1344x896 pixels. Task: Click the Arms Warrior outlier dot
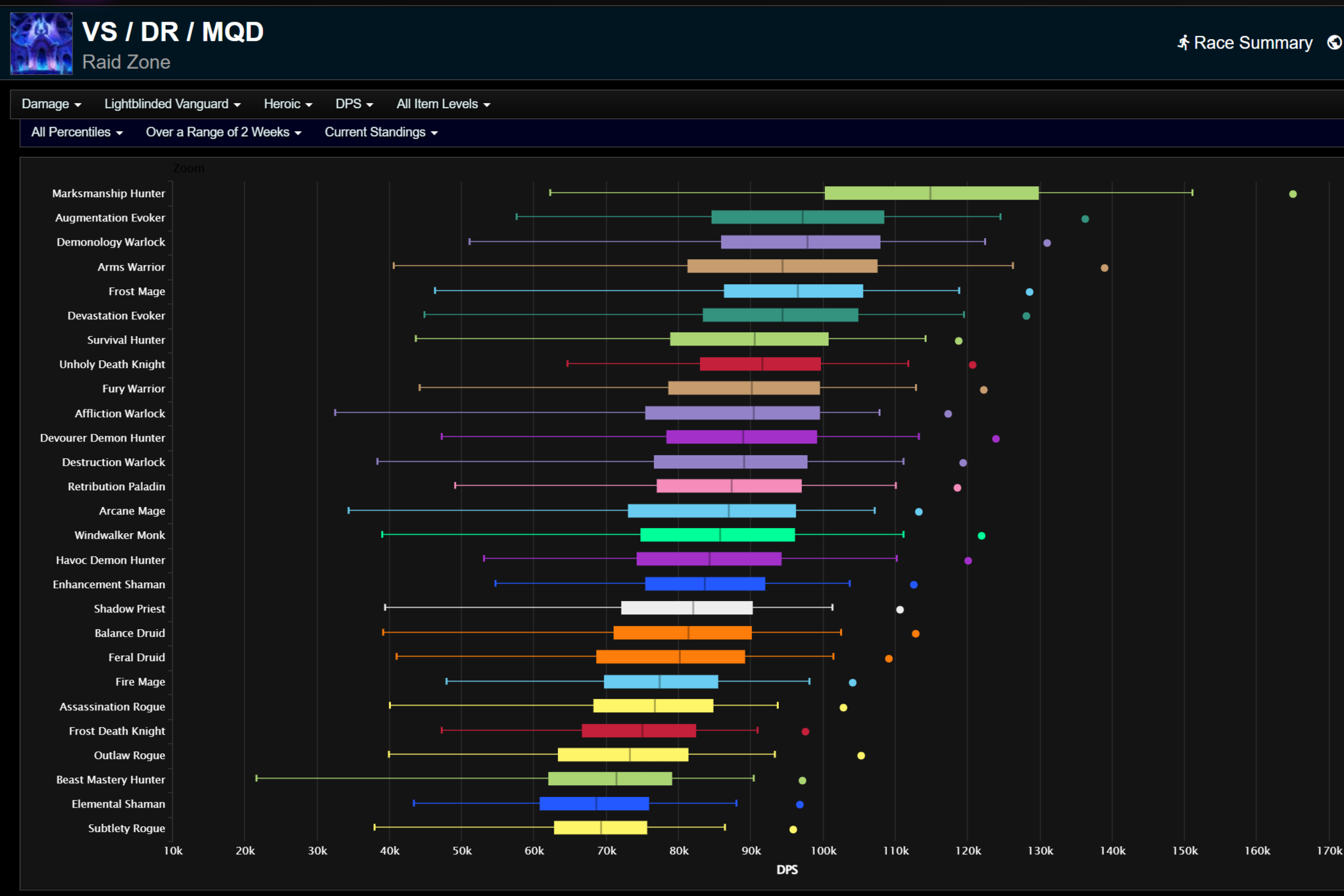click(1104, 268)
